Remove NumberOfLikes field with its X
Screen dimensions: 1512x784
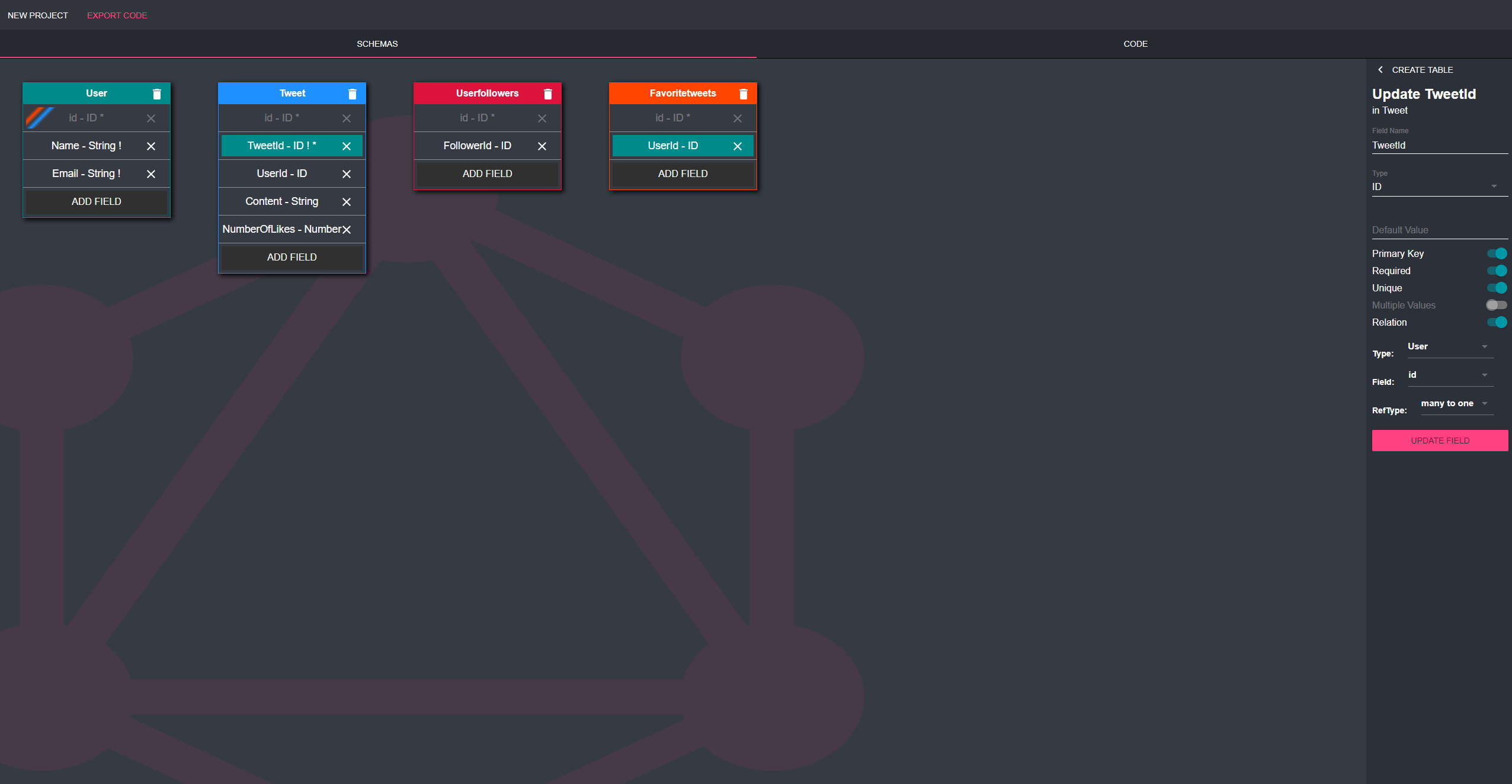click(347, 230)
